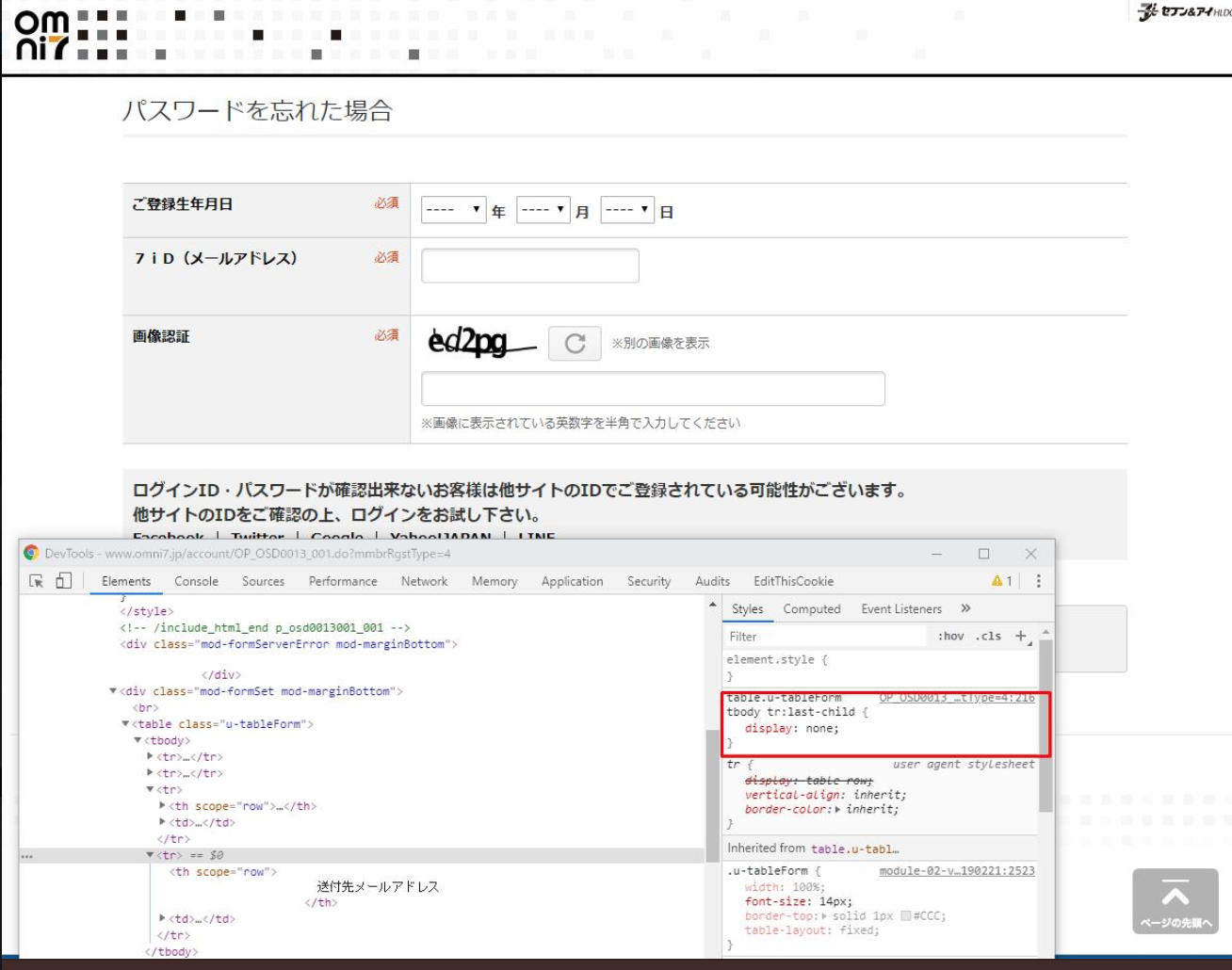
Task: Open DevTools three-dot customize menu
Action: (1038, 581)
